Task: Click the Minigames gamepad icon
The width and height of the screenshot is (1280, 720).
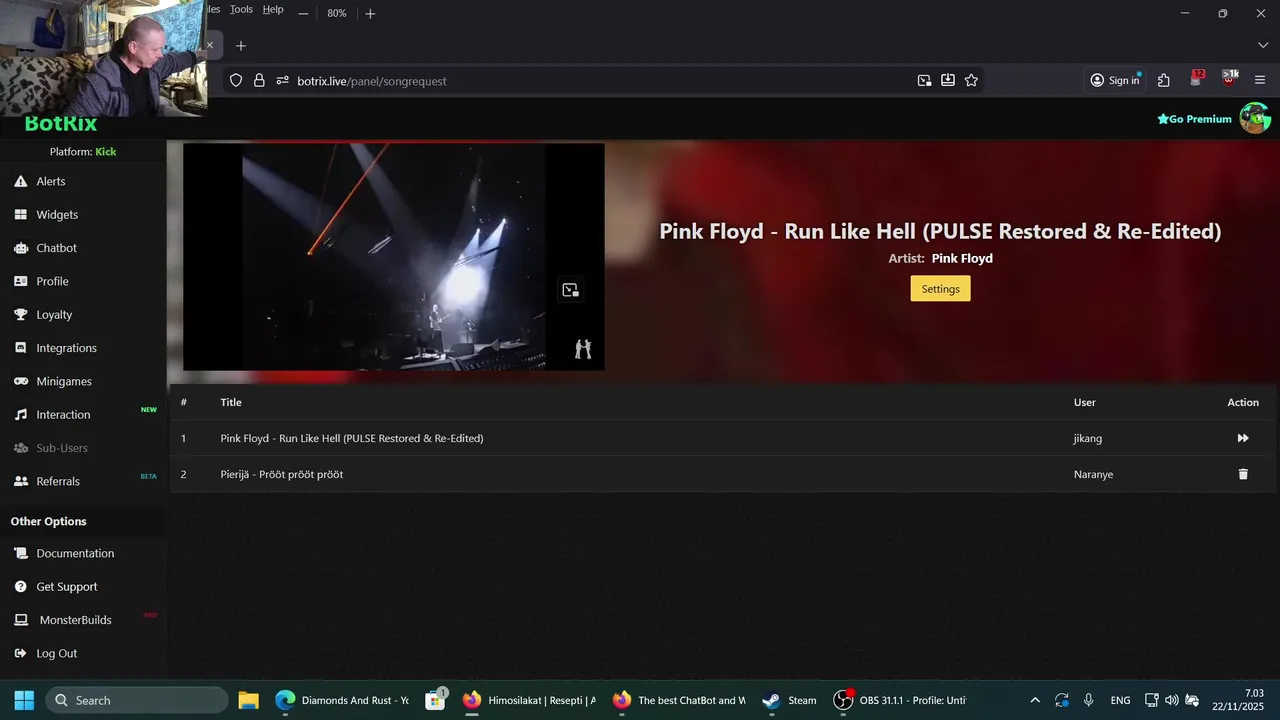Action: coord(20,381)
